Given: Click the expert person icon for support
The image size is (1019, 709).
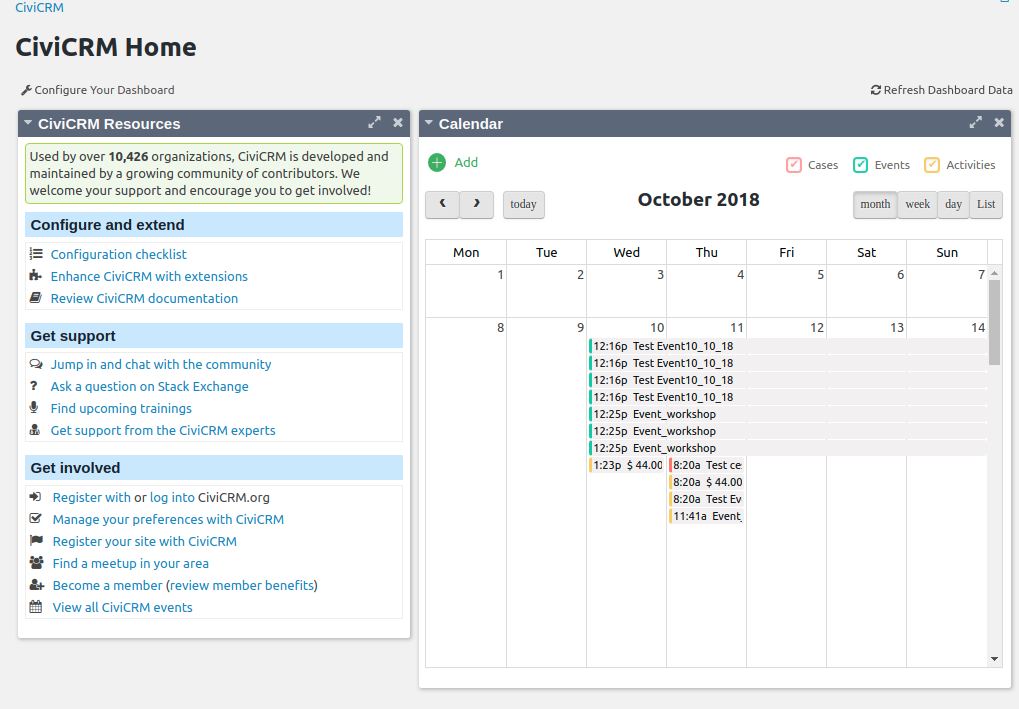Looking at the screenshot, I should click(x=36, y=430).
